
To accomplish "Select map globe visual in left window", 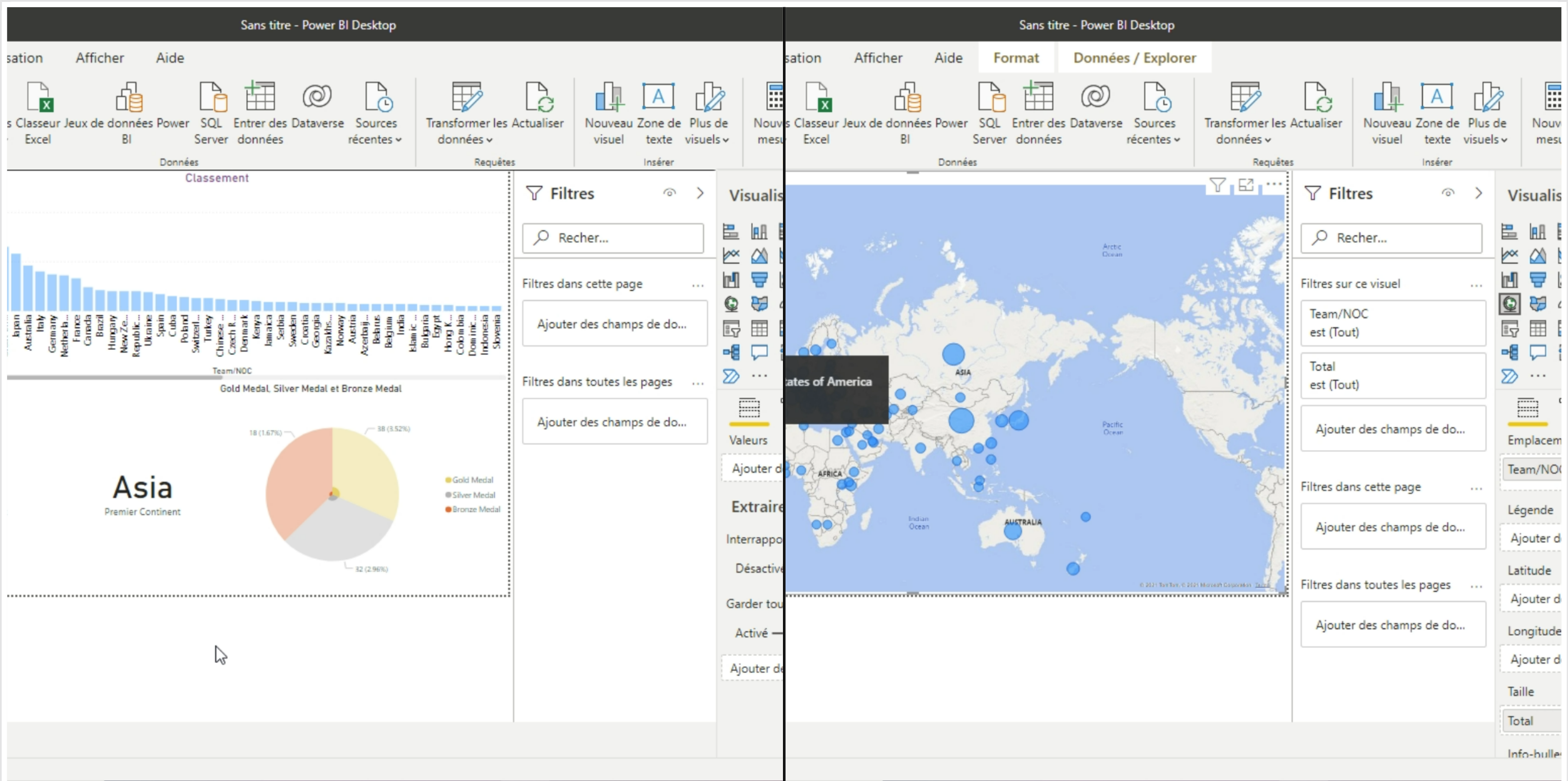I will [x=731, y=304].
